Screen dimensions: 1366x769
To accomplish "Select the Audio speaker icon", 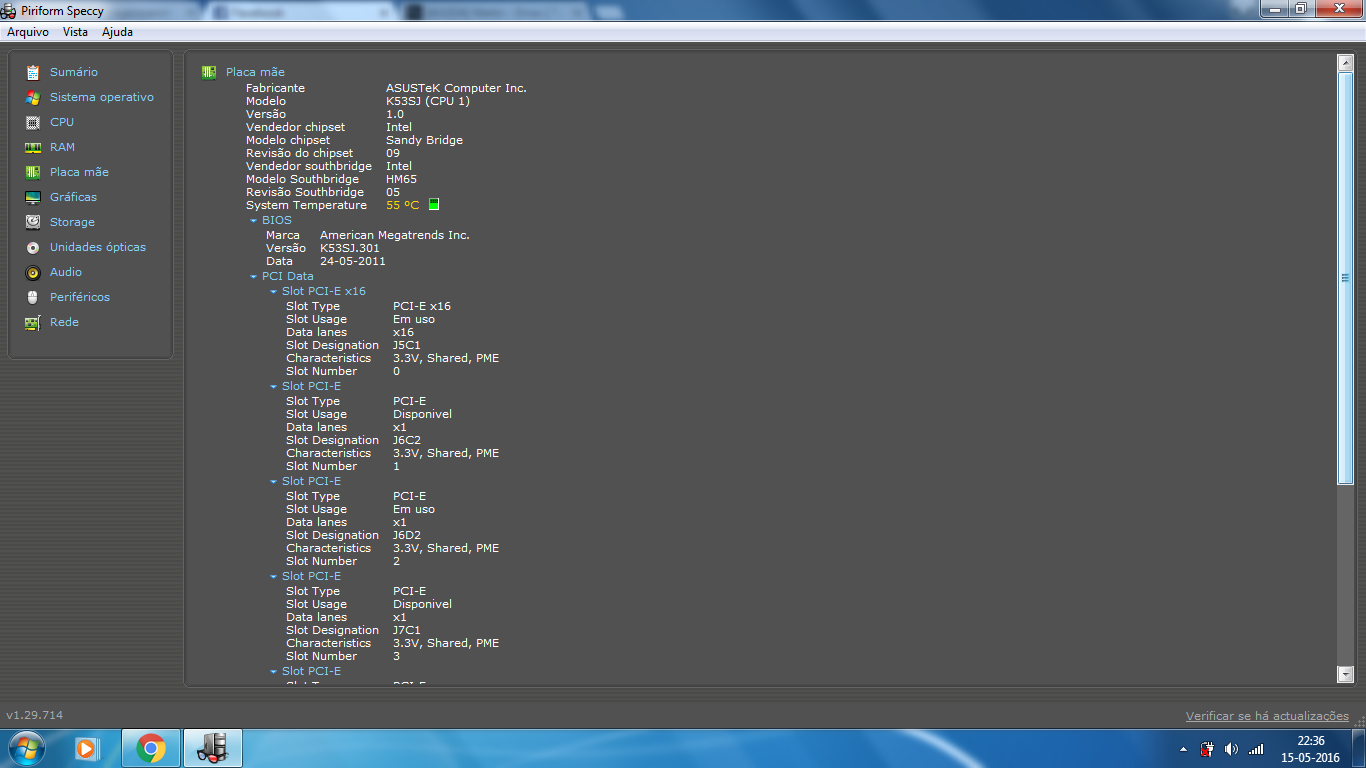I will 33,272.
